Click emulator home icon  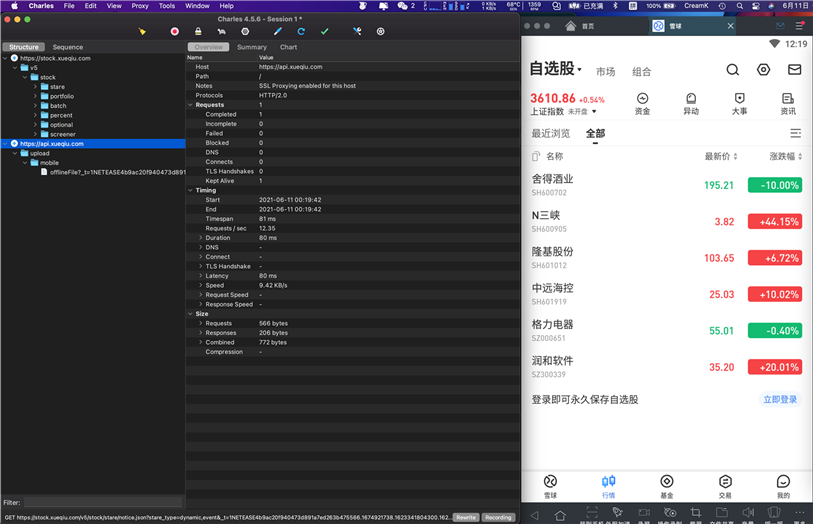(x=560, y=515)
